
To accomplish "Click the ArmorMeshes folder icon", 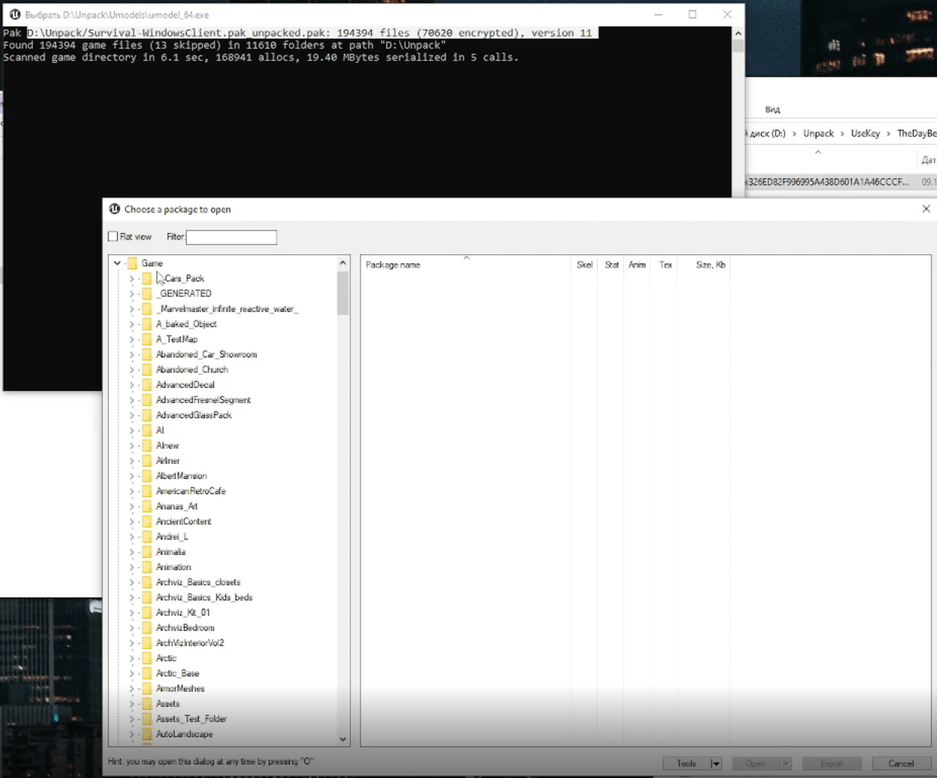I will click(146, 688).
